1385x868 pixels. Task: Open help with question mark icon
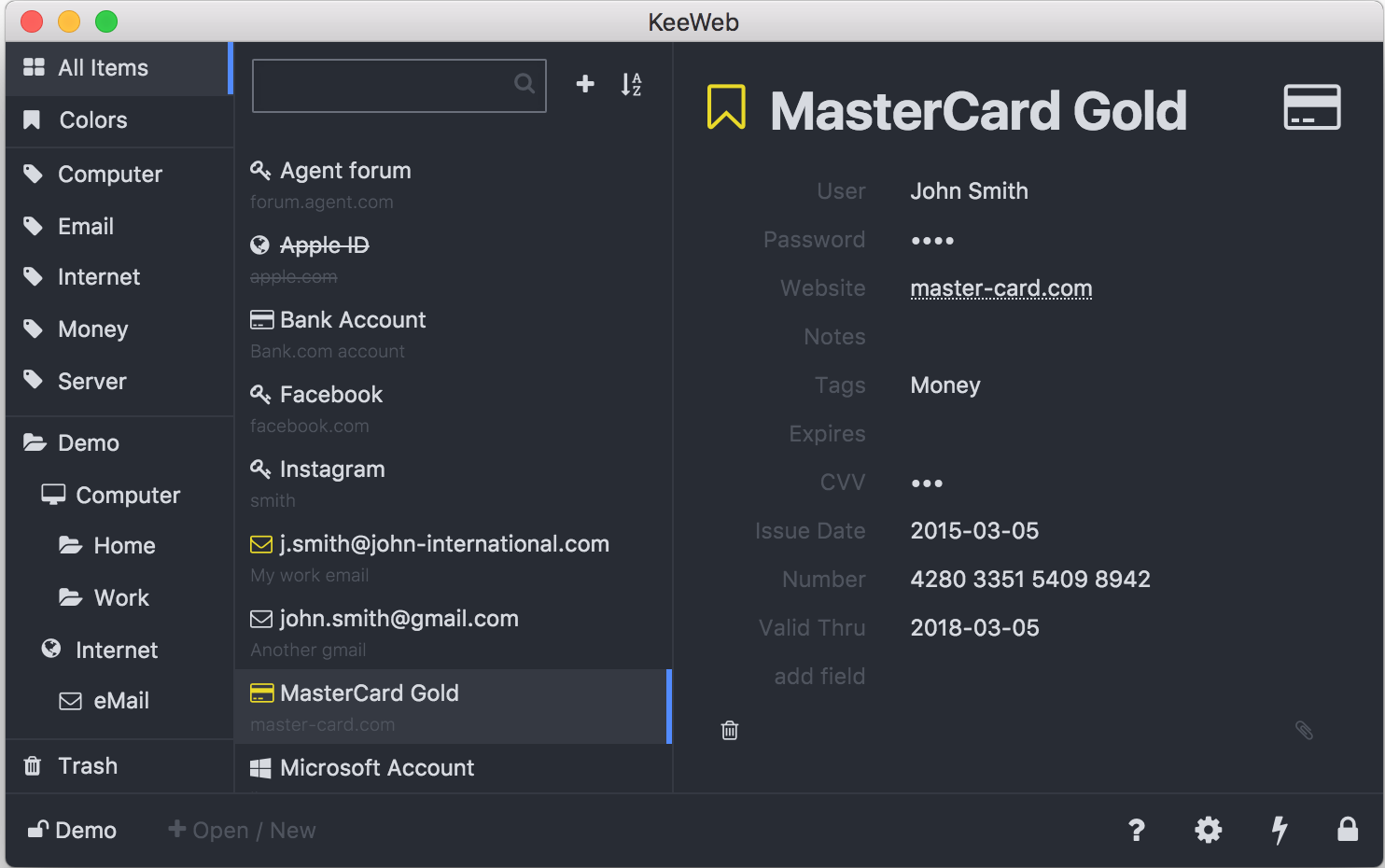(1136, 830)
